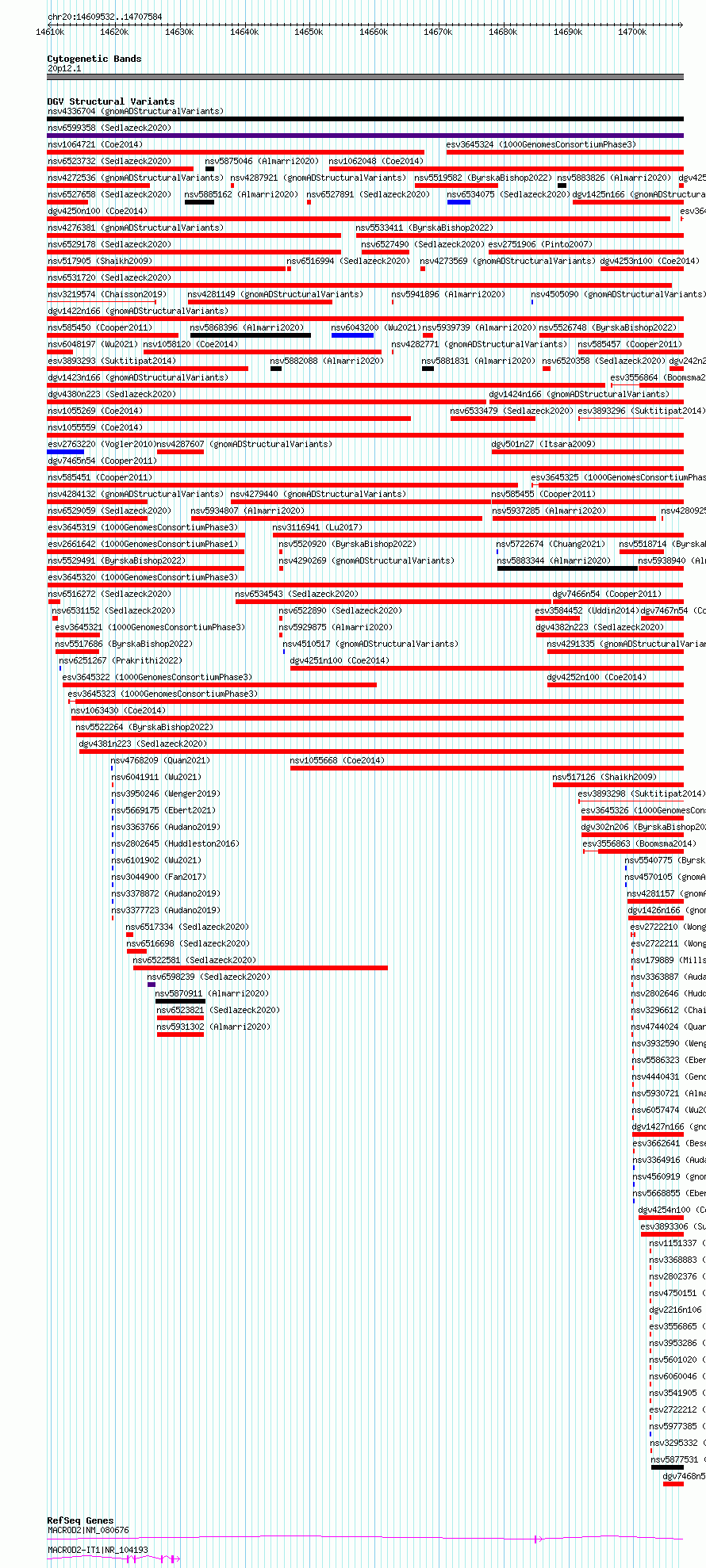
Task: Select the dgv7466n54 Cooper2011 label
Action: 607,594
